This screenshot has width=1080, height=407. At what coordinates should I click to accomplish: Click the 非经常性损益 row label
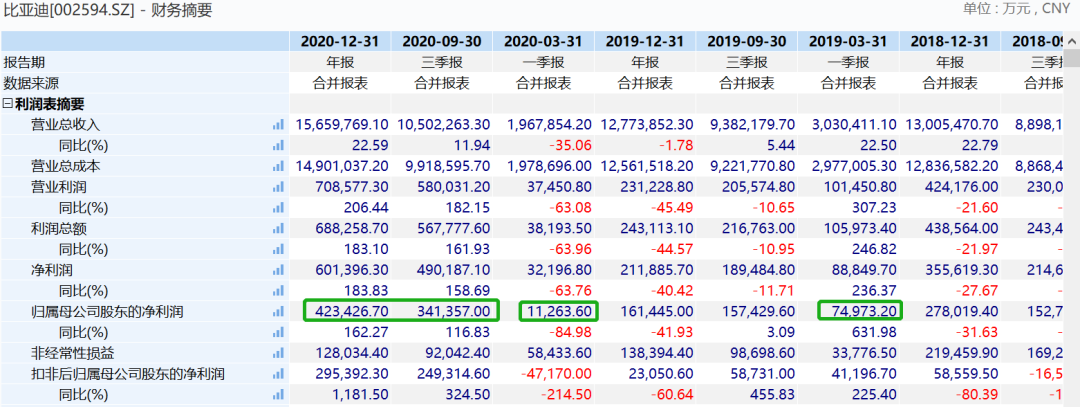click(72, 353)
